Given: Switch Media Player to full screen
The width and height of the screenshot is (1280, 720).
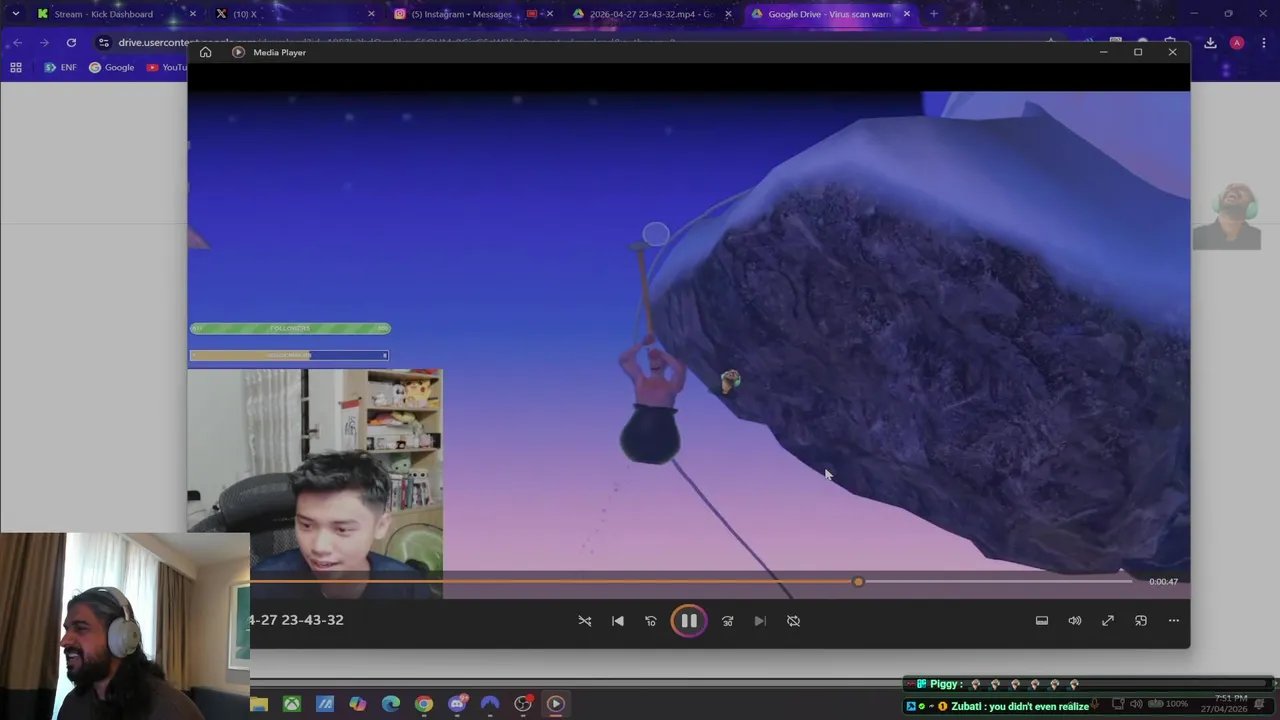Looking at the screenshot, I should (x=1108, y=621).
